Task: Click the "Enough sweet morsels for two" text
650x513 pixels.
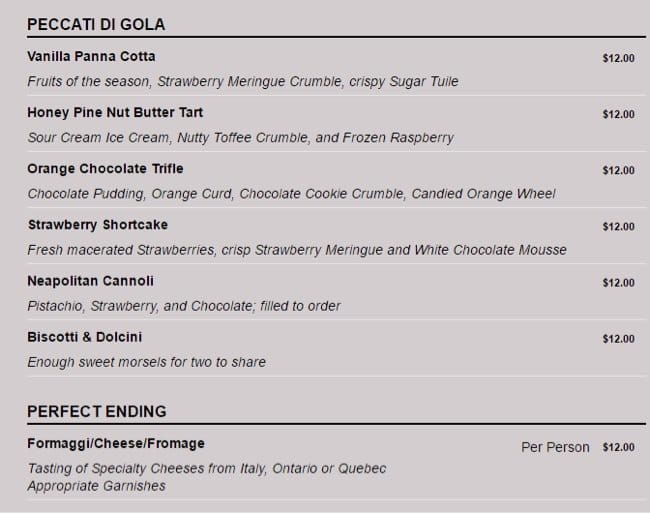Action: tap(146, 362)
